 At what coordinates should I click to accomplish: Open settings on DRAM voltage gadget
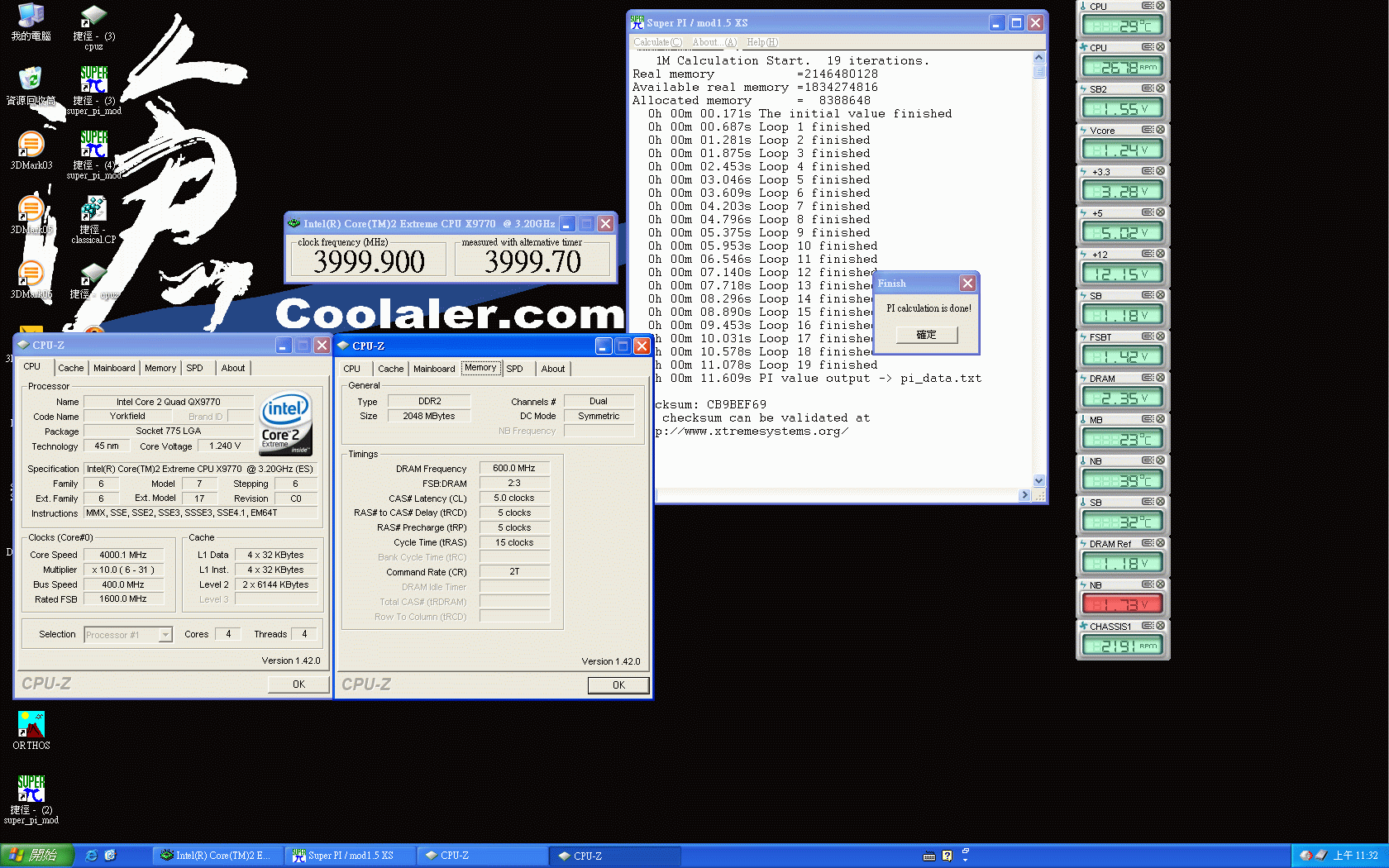coord(1148,378)
